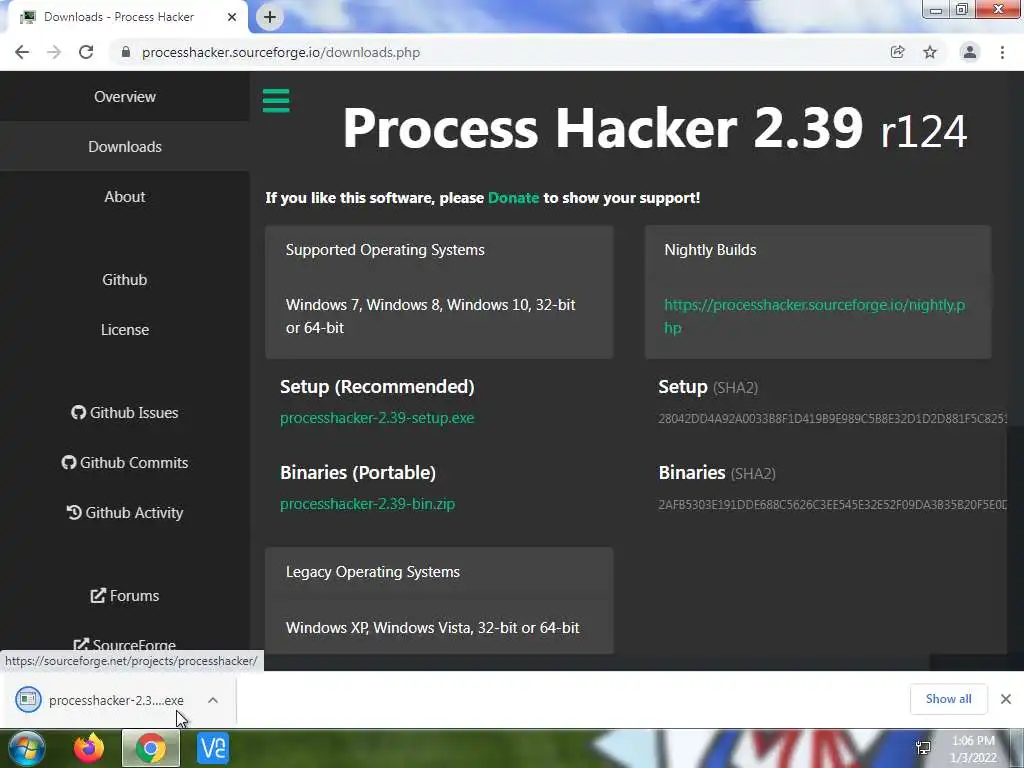Launch Firefox from the taskbar
1024x768 pixels.
point(89,748)
